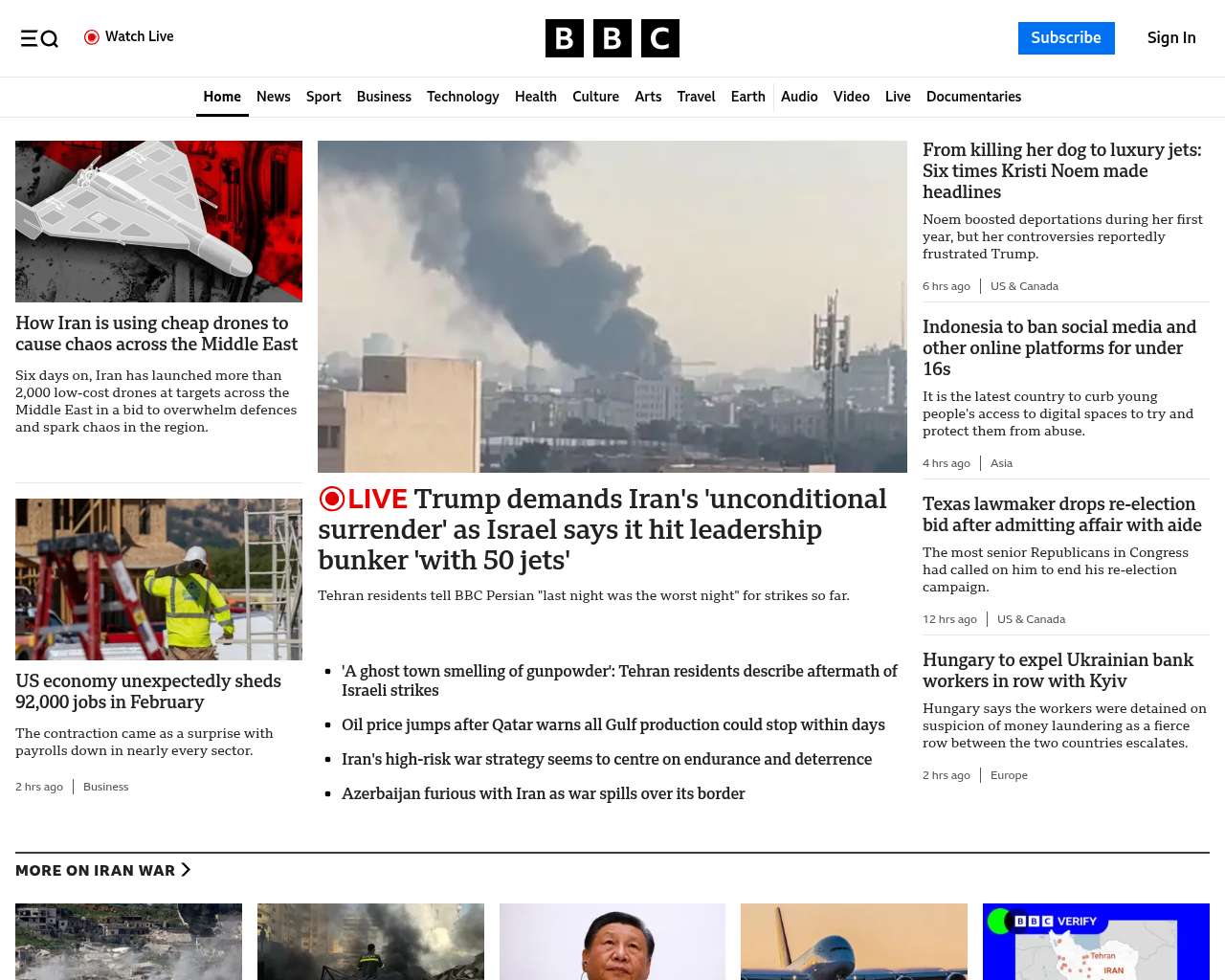Open the Watch Live link
This screenshot has height=980, width=1225.
click(x=129, y=37)
